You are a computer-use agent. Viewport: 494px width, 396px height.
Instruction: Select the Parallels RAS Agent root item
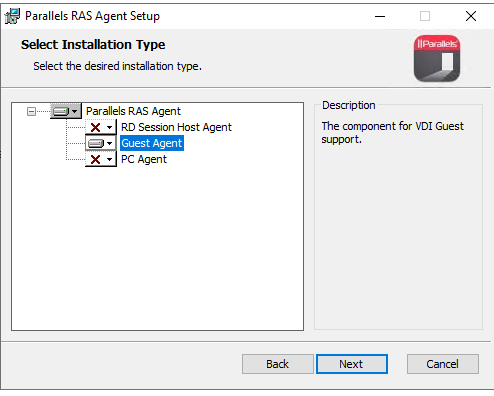pyautogui.click(x=133, y=111)
